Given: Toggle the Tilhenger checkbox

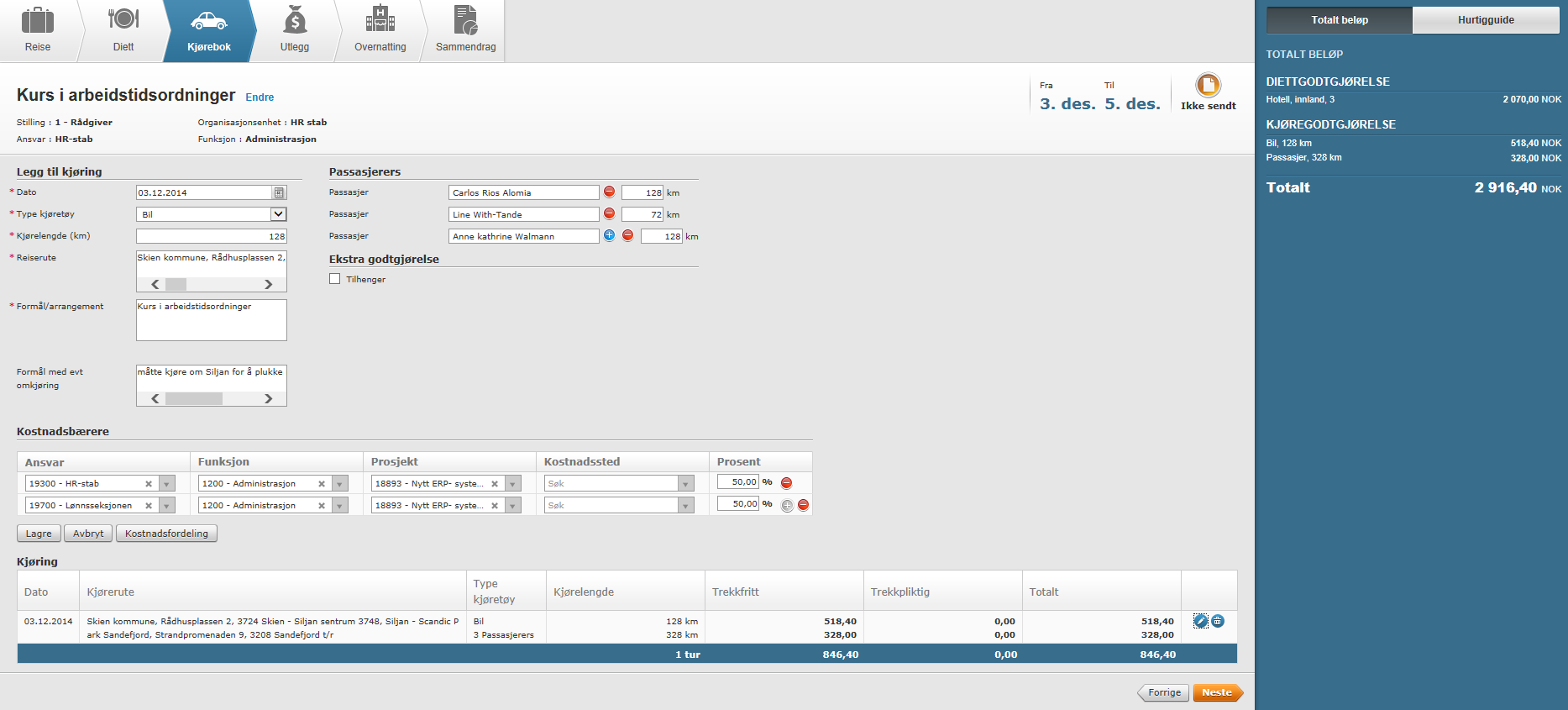Looking at the screenshot, I should [x=335, y=279].
